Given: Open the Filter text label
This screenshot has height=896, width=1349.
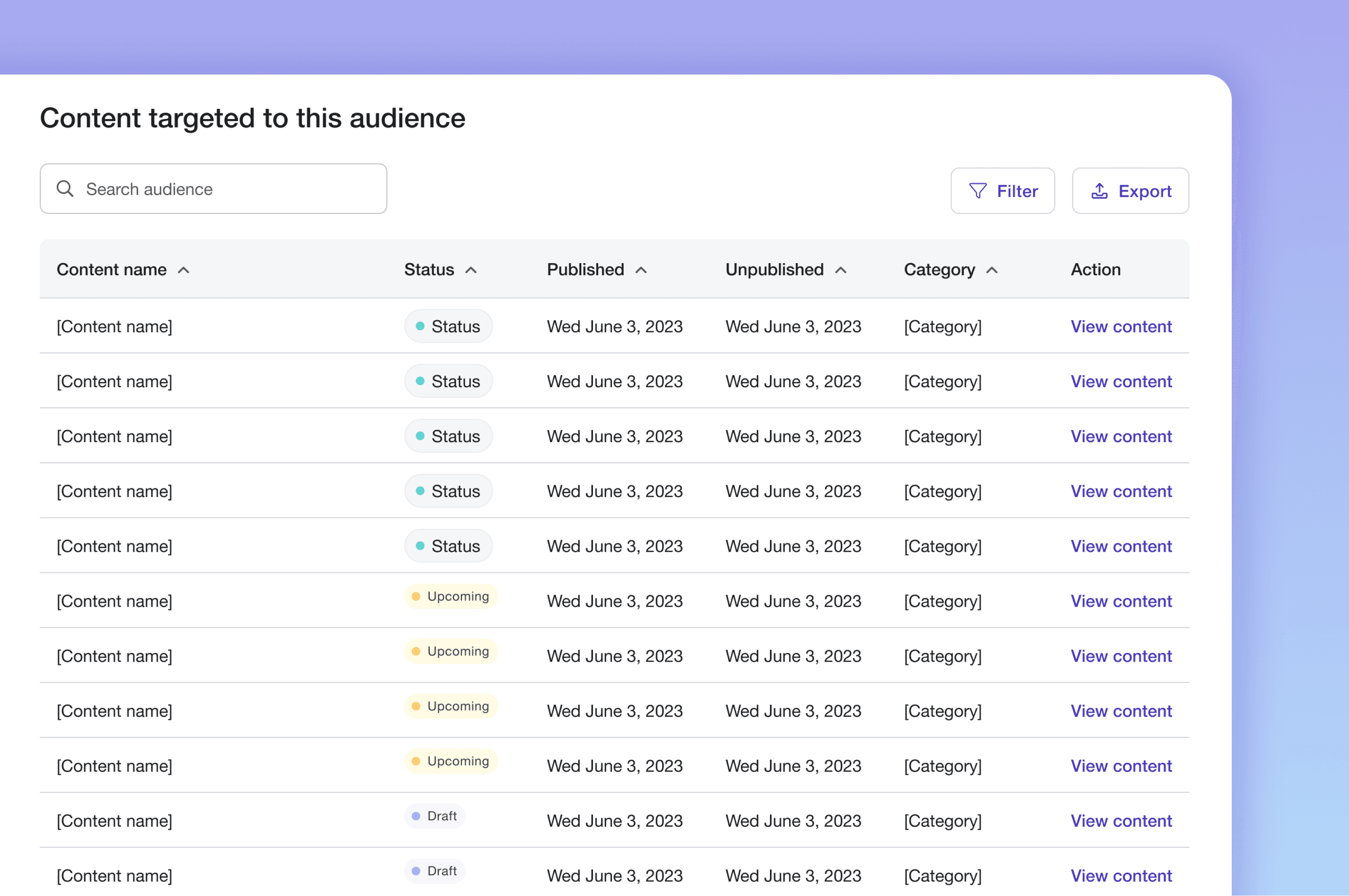Looking at the screenshot, I should coord(1017,191).
